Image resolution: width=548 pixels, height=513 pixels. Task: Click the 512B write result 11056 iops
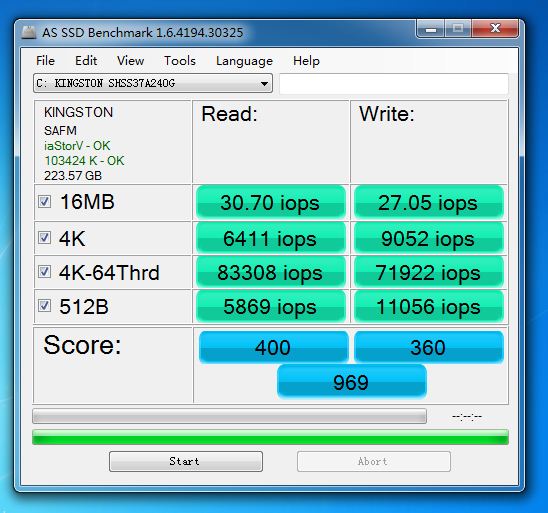pos(429,306)
